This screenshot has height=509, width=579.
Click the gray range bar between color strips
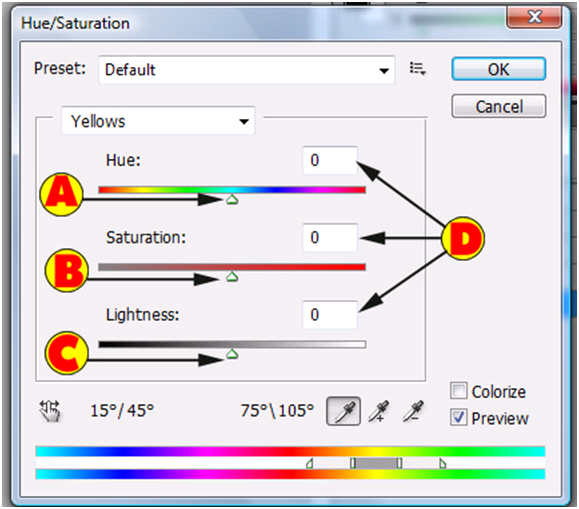(376, 463)
